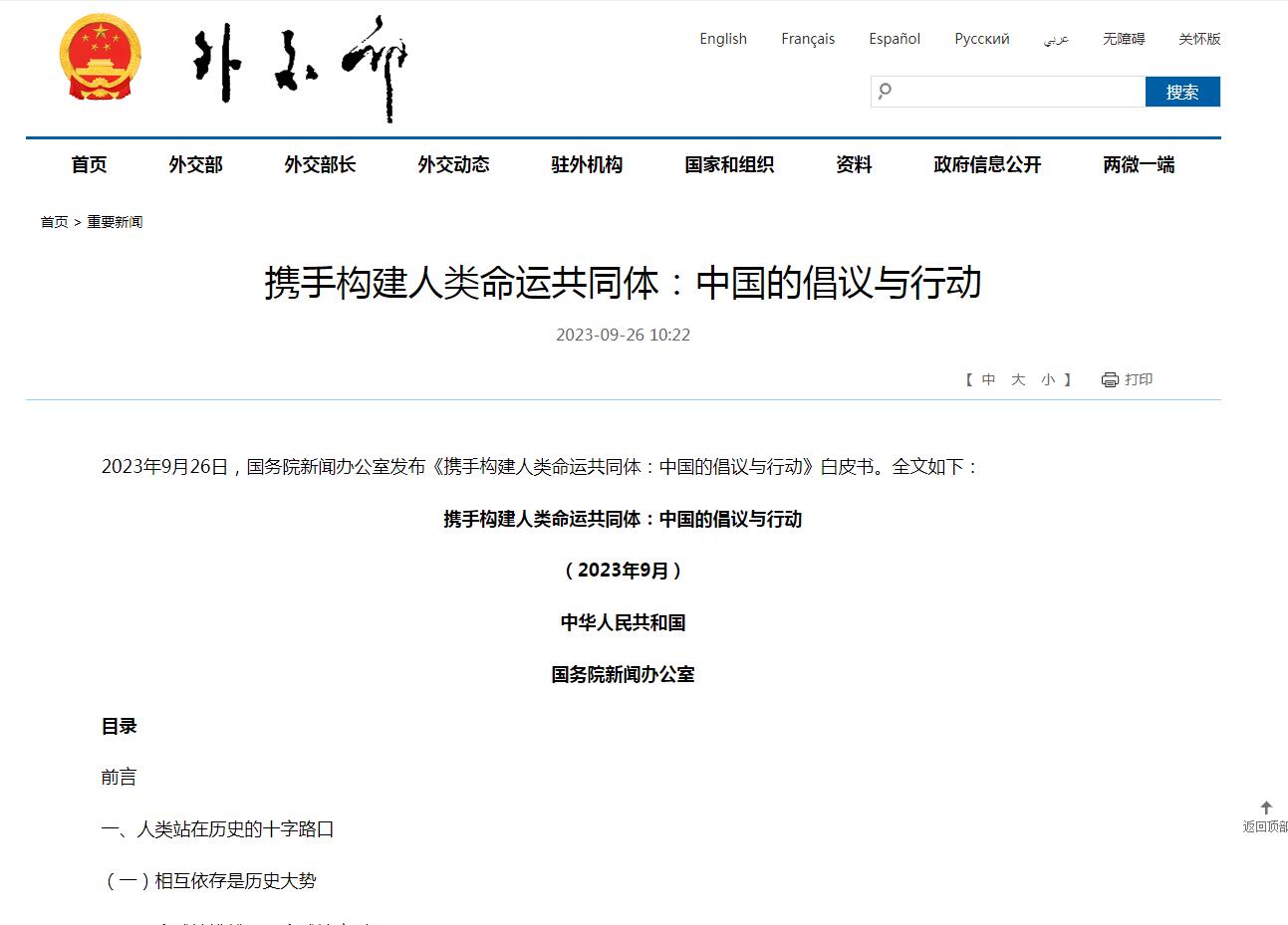Click the back-to-top arrow icon
Screen dimensions: 1288x925
click(x=1266, y=808)
